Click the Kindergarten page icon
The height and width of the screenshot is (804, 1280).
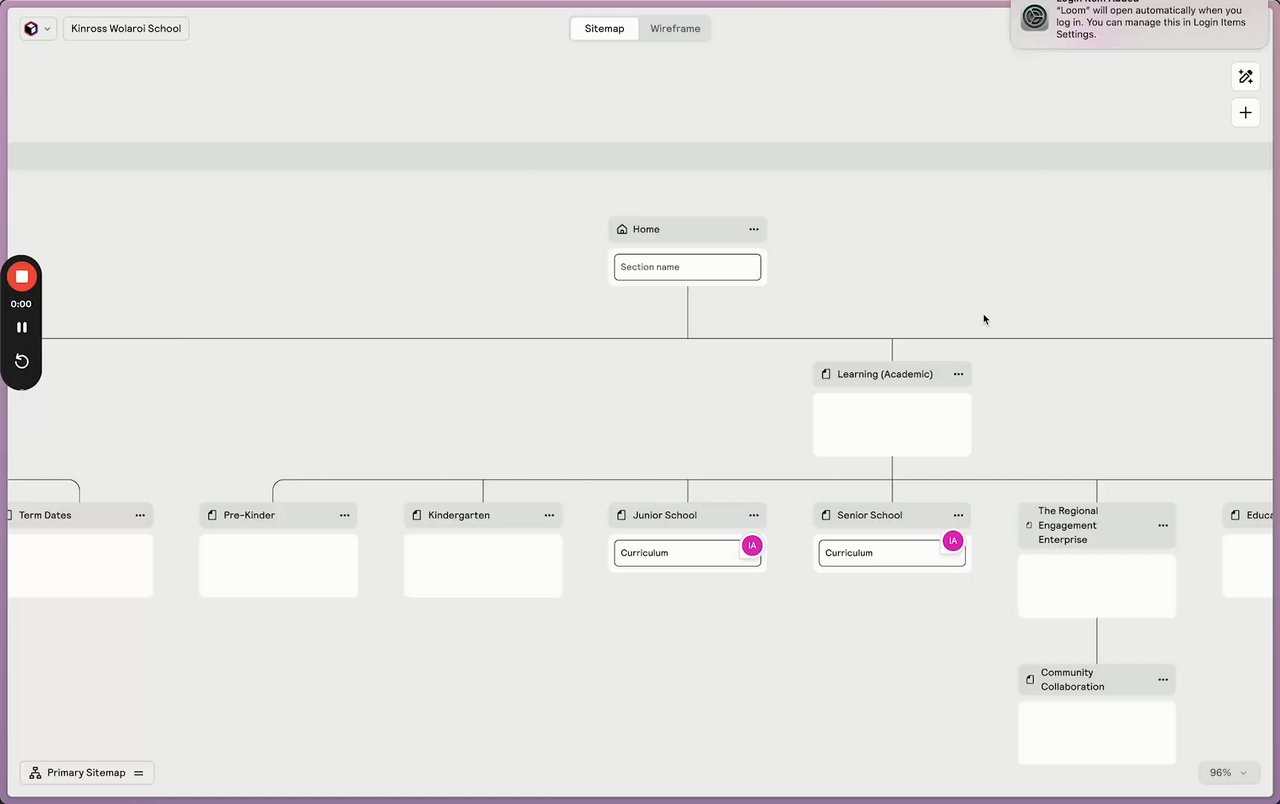point(417,515)
